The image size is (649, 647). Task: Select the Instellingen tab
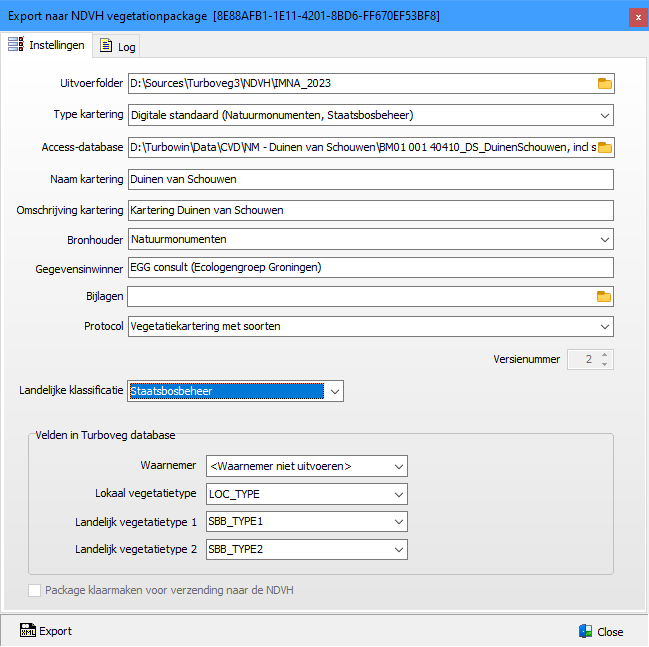(x=47, y=45)
